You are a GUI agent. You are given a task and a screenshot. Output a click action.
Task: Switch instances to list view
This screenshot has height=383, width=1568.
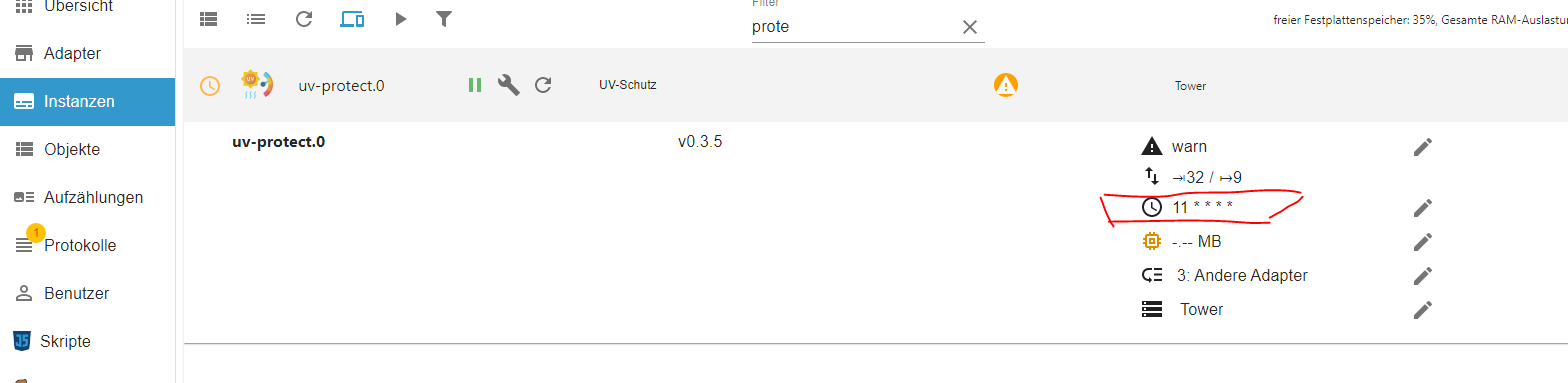point(256,19)
